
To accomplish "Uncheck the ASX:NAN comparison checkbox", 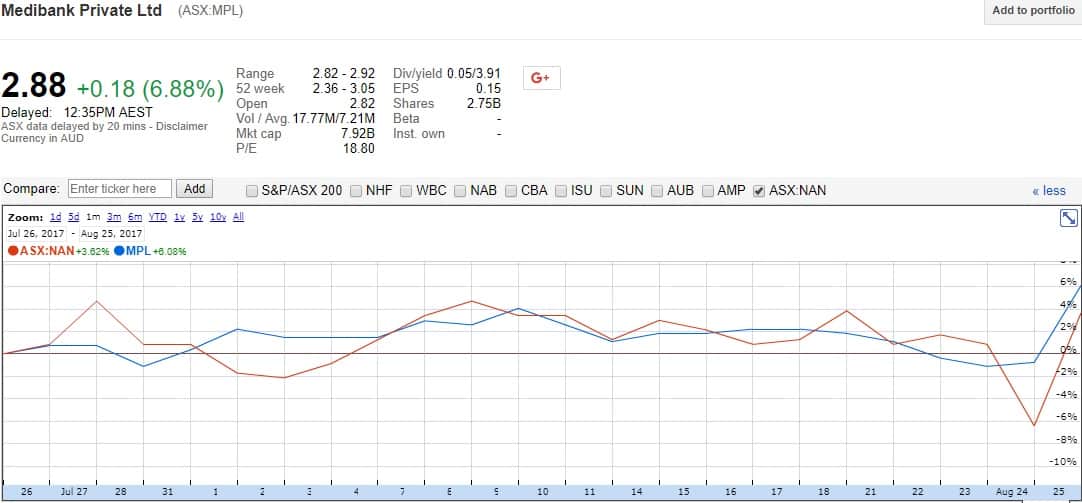I will tap(759, 190).
